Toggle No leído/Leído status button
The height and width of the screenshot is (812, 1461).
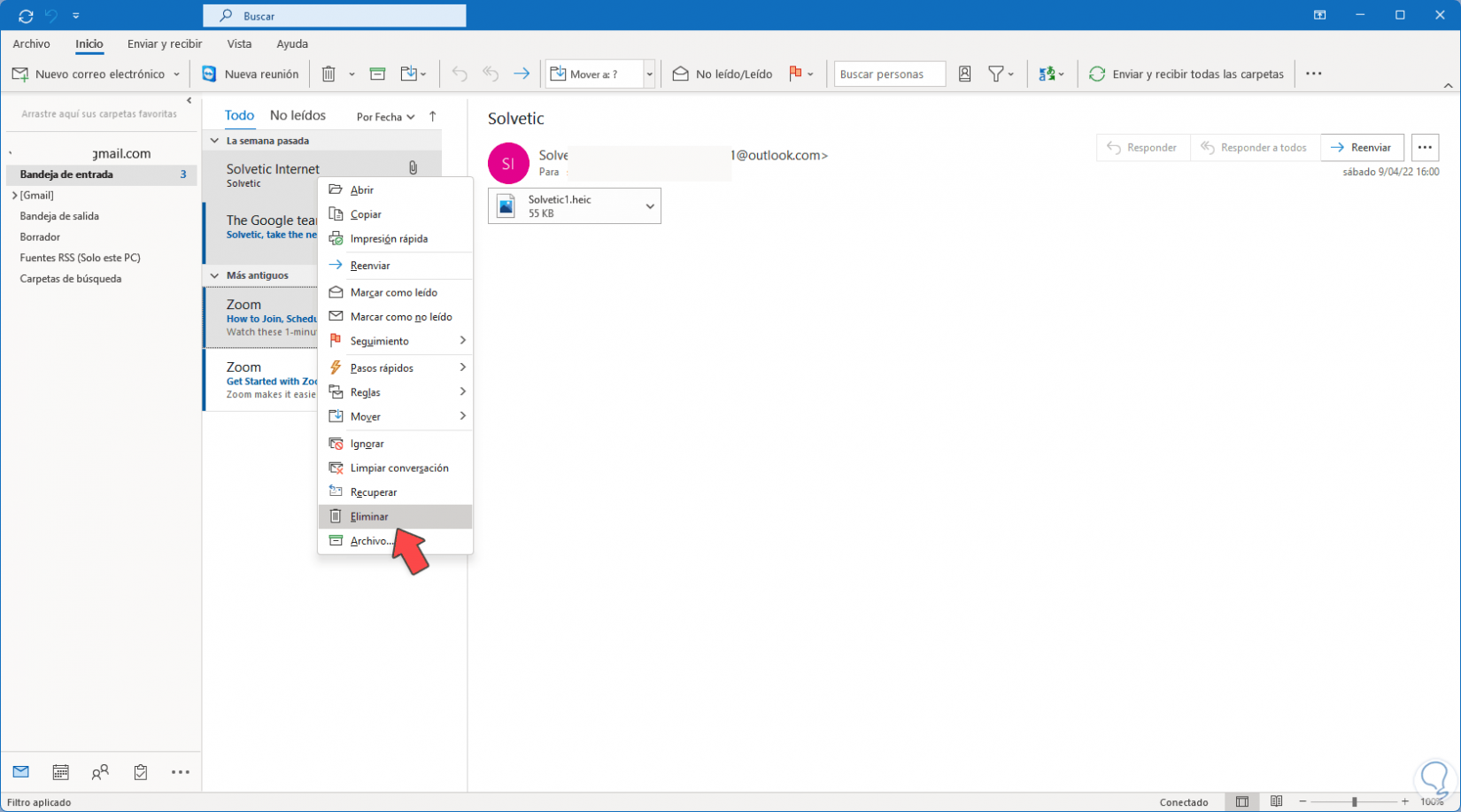click(x=723, y=74)
